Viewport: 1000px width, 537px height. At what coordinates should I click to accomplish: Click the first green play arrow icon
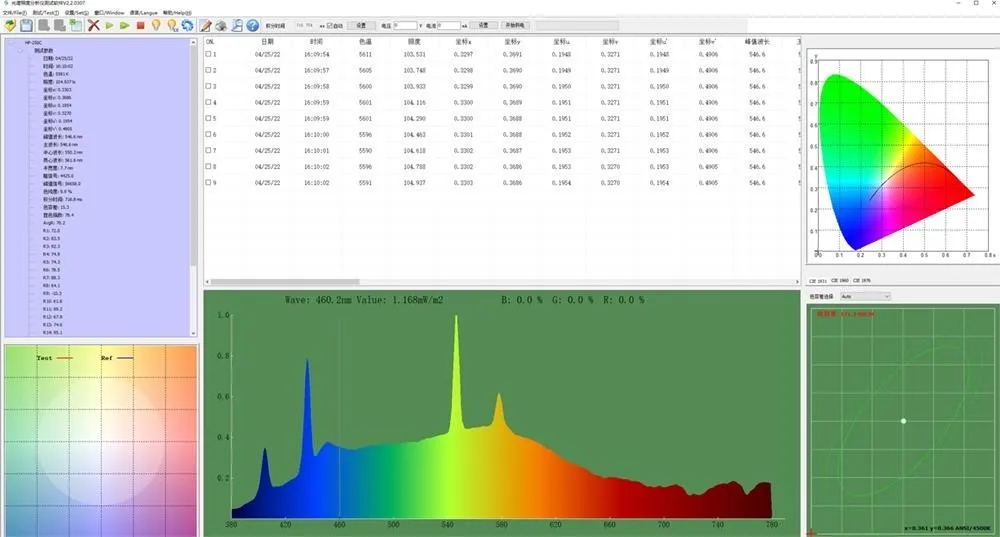coord(109,24)
